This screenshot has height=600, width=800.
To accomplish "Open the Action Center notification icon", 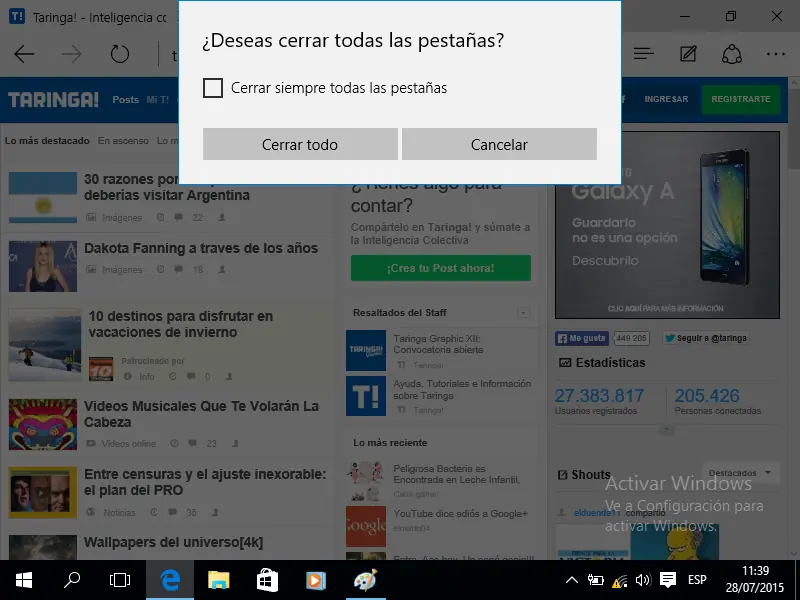I will pos(667,580).
